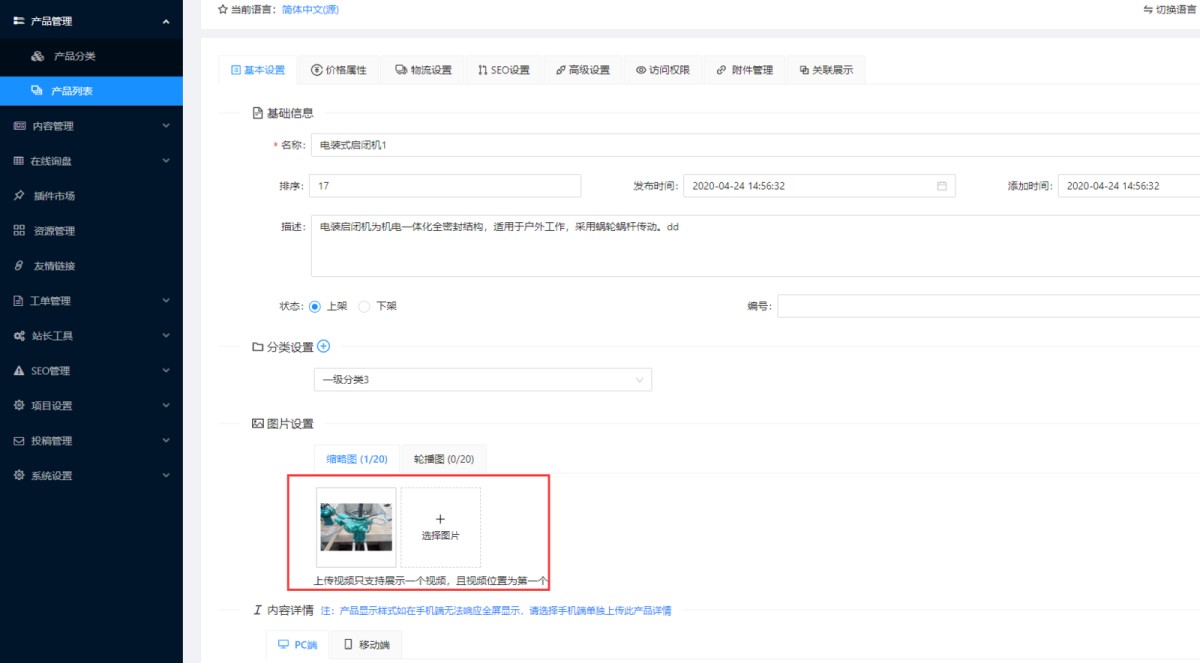Open the 轮播图 (0/20) tab

[443, 459]
